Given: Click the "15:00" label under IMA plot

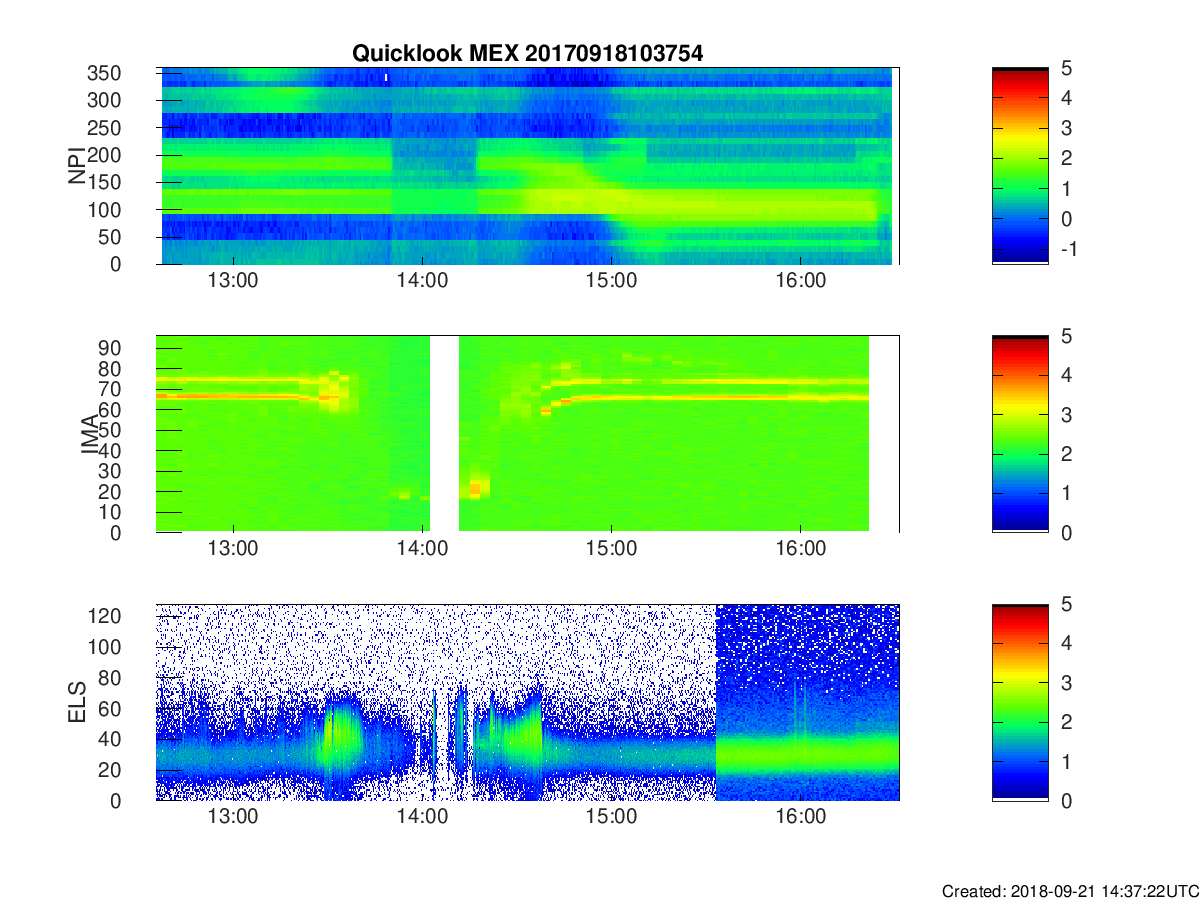Looking at the screenshot, I should 611,550.
